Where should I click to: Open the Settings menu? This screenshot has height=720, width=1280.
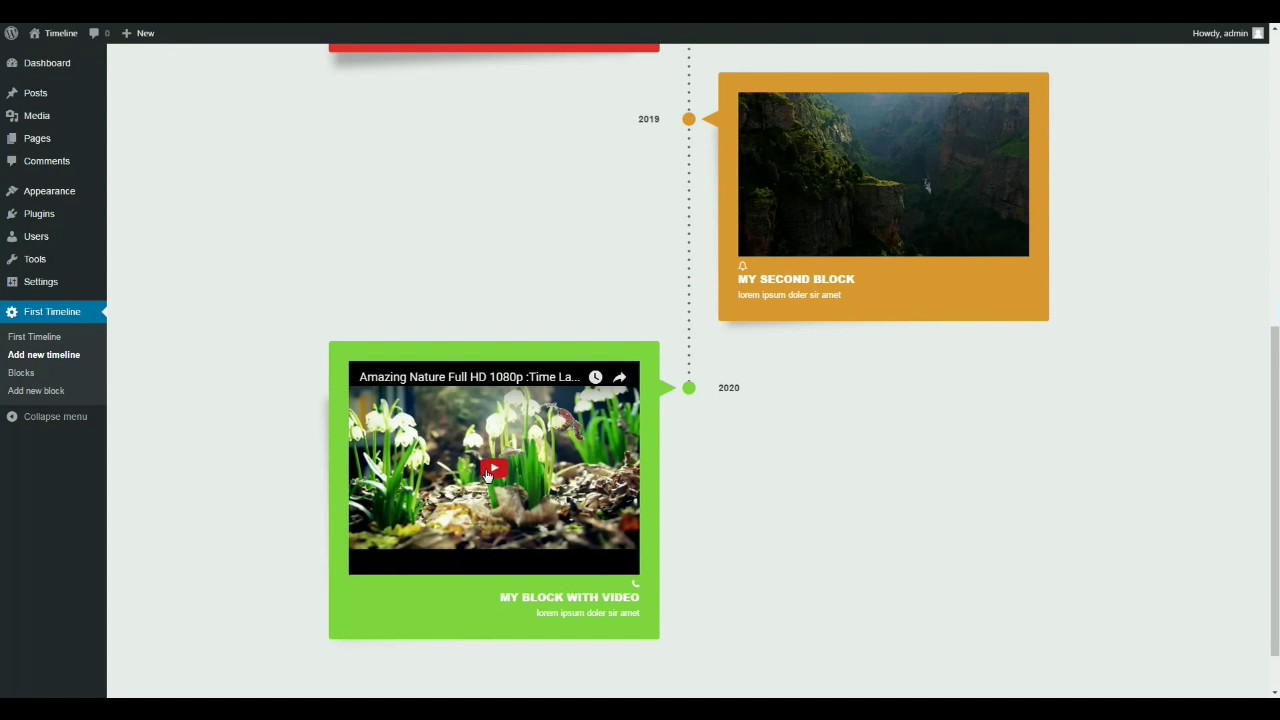pos(41,282)
